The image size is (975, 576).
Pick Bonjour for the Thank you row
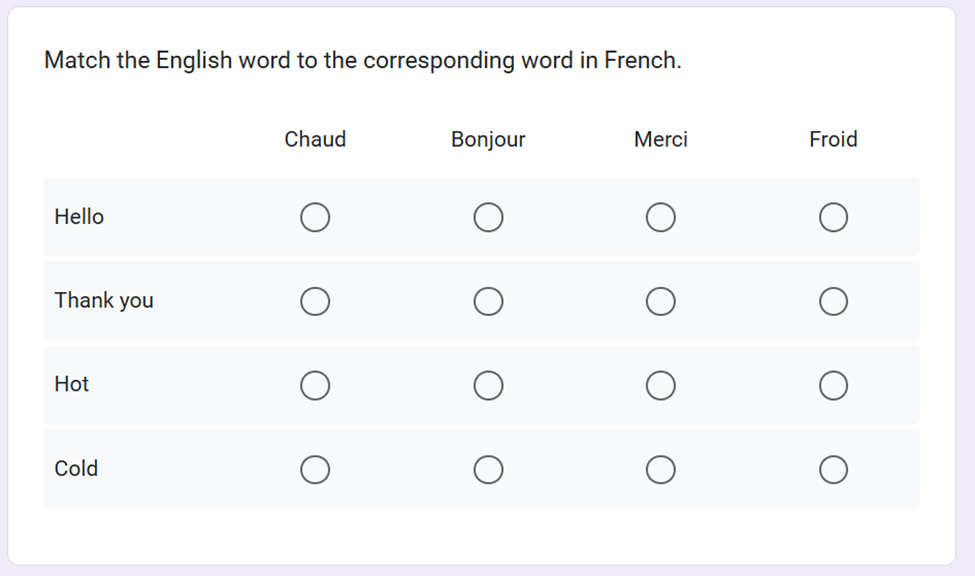488,301
